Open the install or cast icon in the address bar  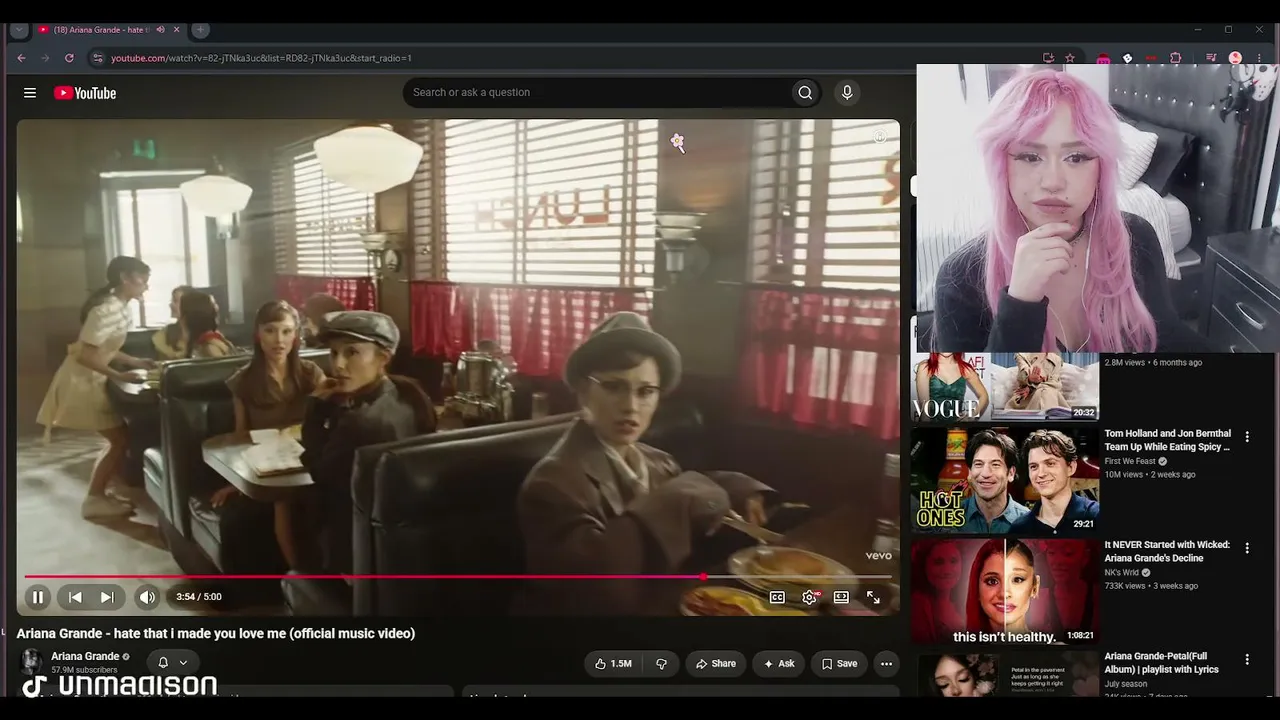(1048, 58)
